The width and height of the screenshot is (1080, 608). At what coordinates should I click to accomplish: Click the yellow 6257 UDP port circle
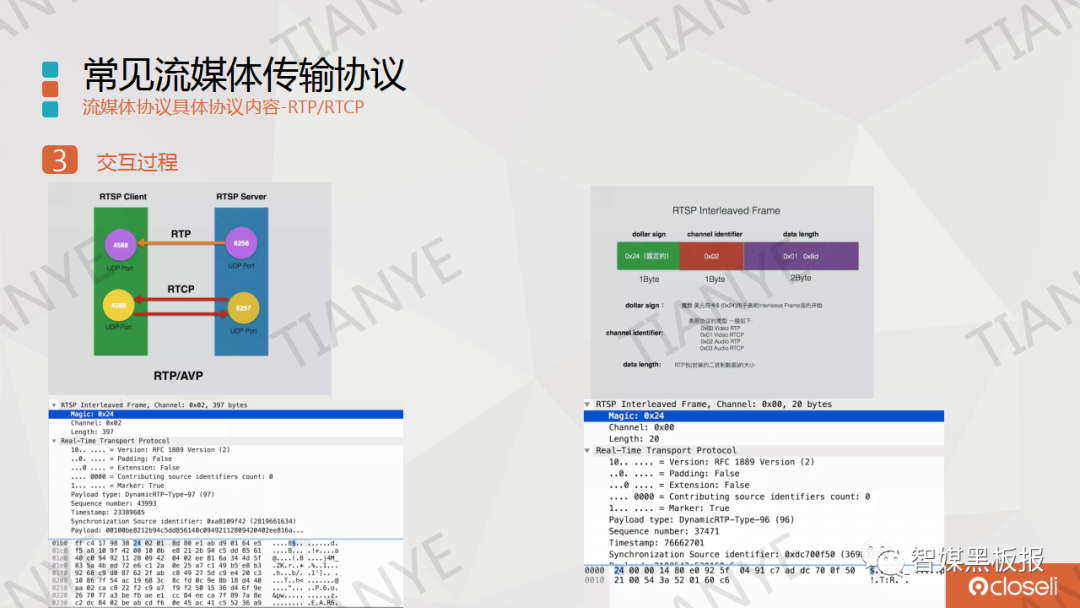pyautogui.click(x=243, y=308)
